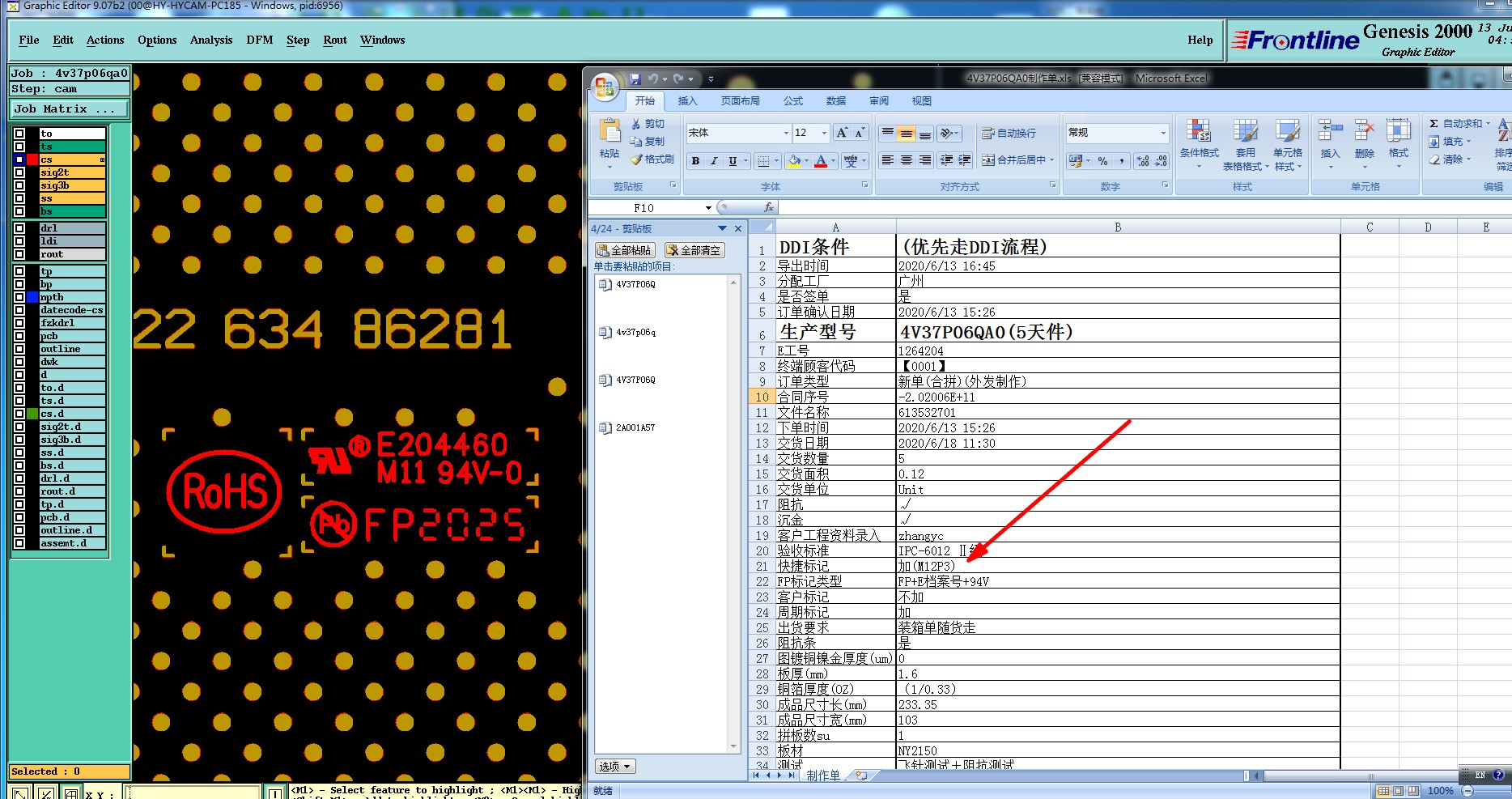Click the Clear All (全部清空) button
Screen dimensions: 1512x799
click(694, 250)
